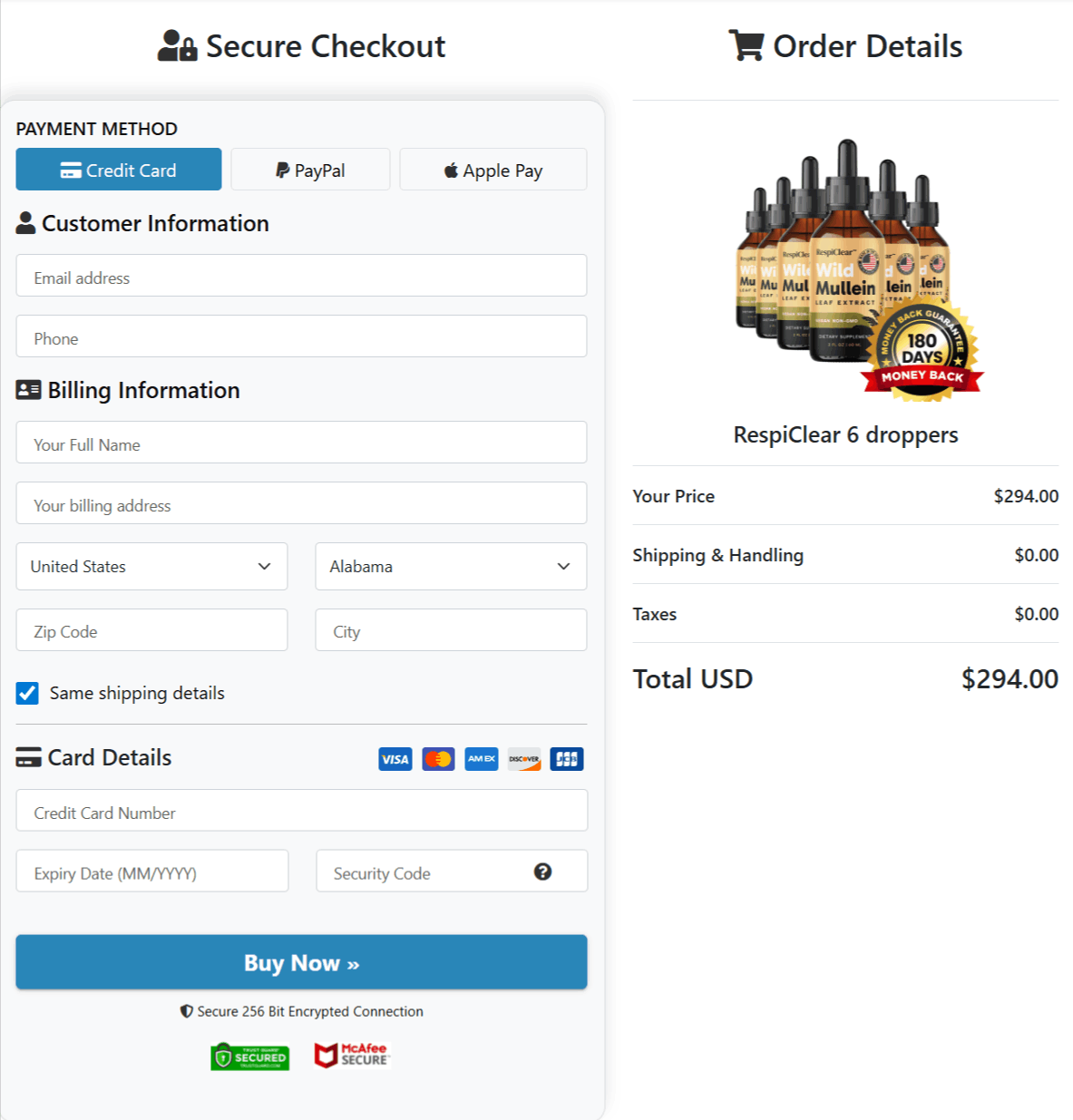This screenshot has width=1073, height=1120.
Task: Focus the Credit Card Number field
Action: click(x=301, y=811)
